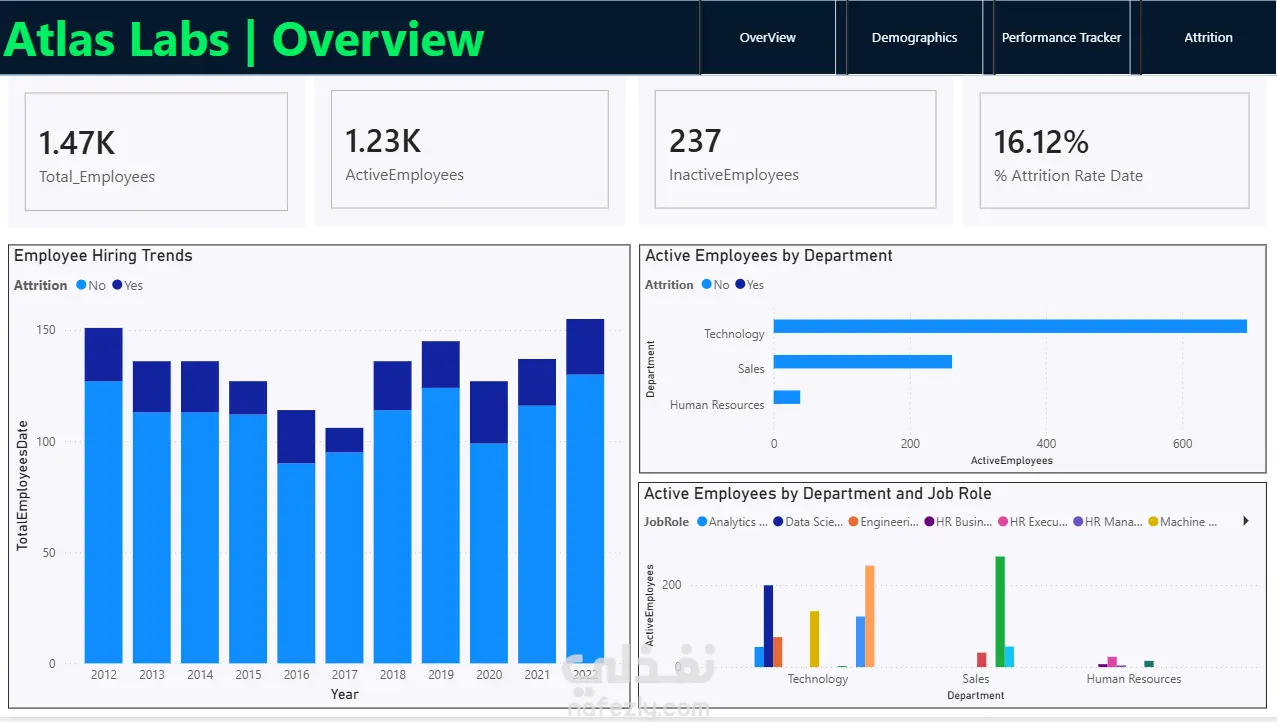
Task: Click the Data Scientist legend marker
Action: point(778,522)
